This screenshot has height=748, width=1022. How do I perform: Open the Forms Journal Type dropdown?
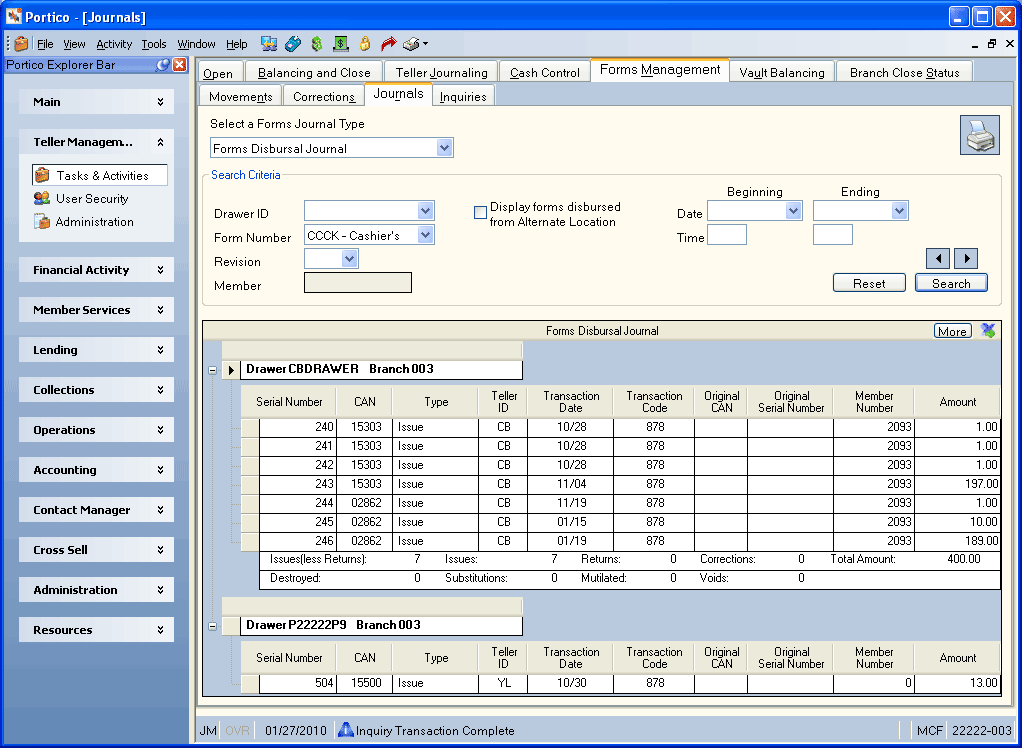444,148
